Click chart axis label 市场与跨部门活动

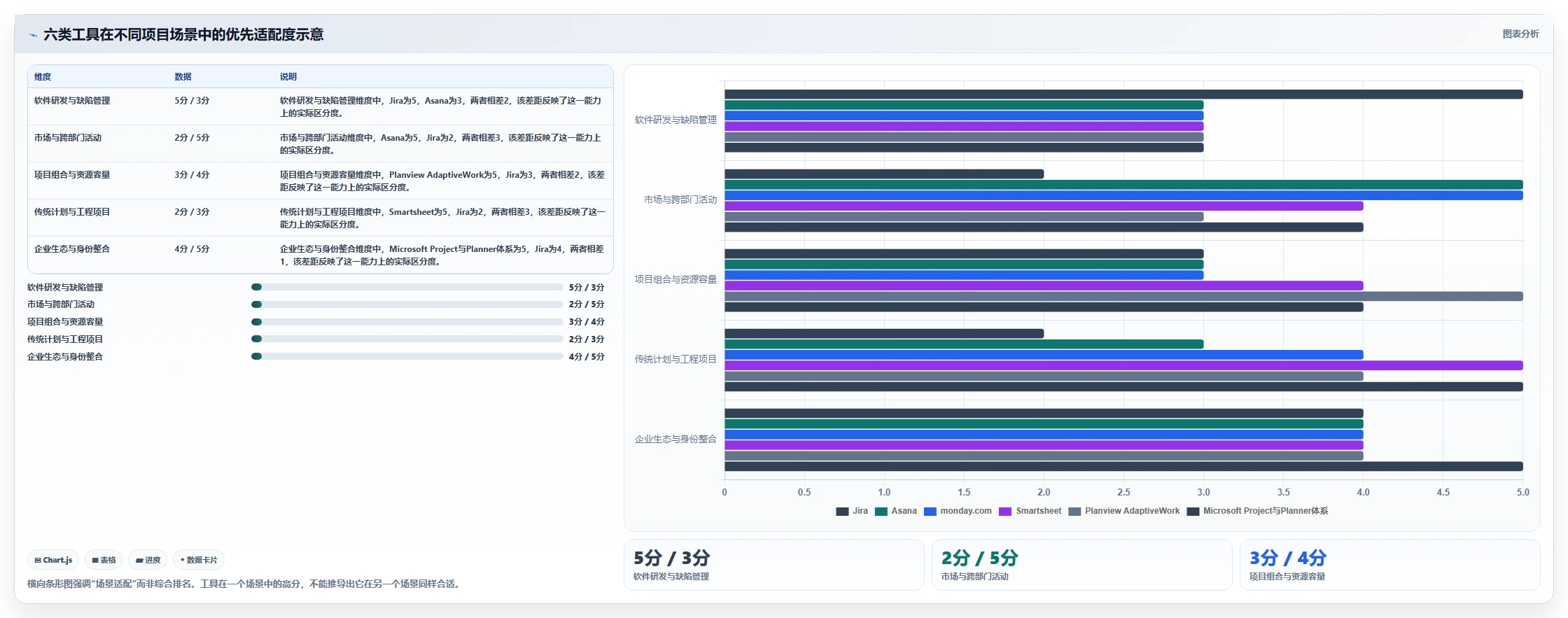[680, 200]
